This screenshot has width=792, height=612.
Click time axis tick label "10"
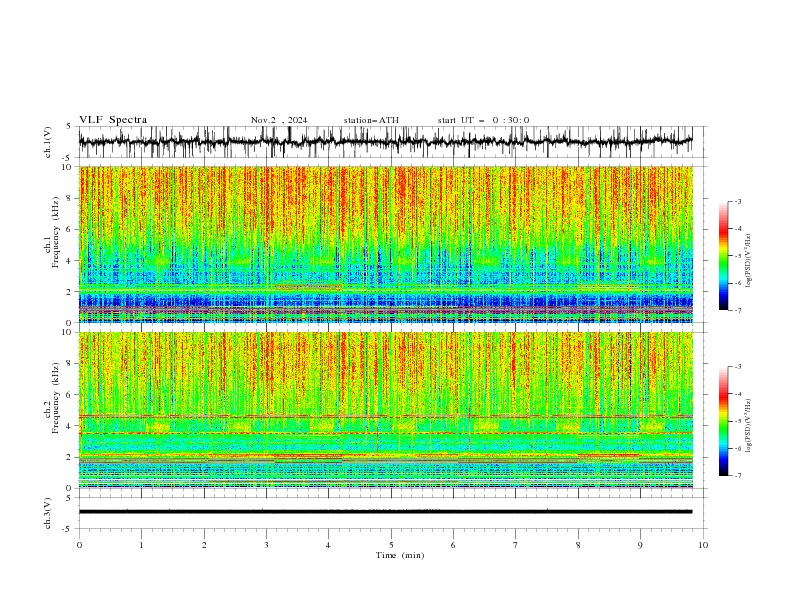click(703, 545)
